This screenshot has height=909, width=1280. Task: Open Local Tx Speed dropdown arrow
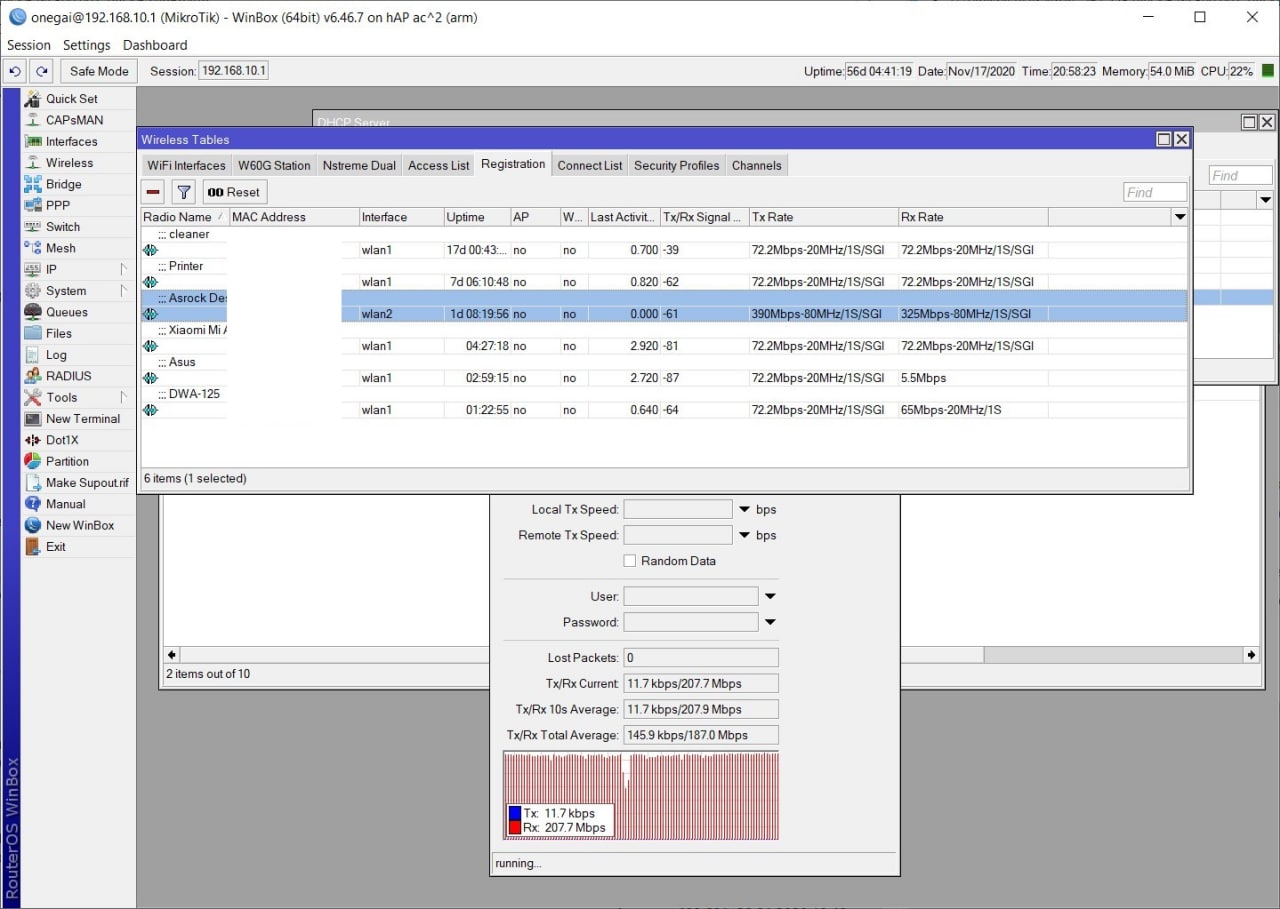click(x=744, y=509)
